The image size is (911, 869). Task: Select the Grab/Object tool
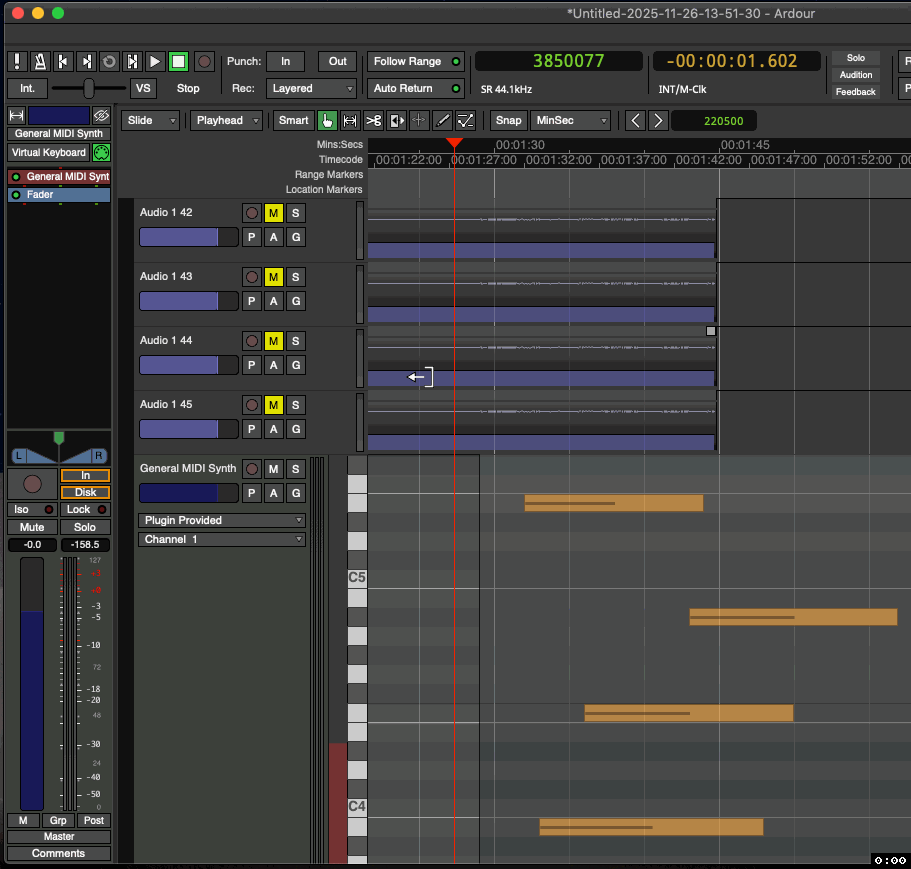(327, 120)
